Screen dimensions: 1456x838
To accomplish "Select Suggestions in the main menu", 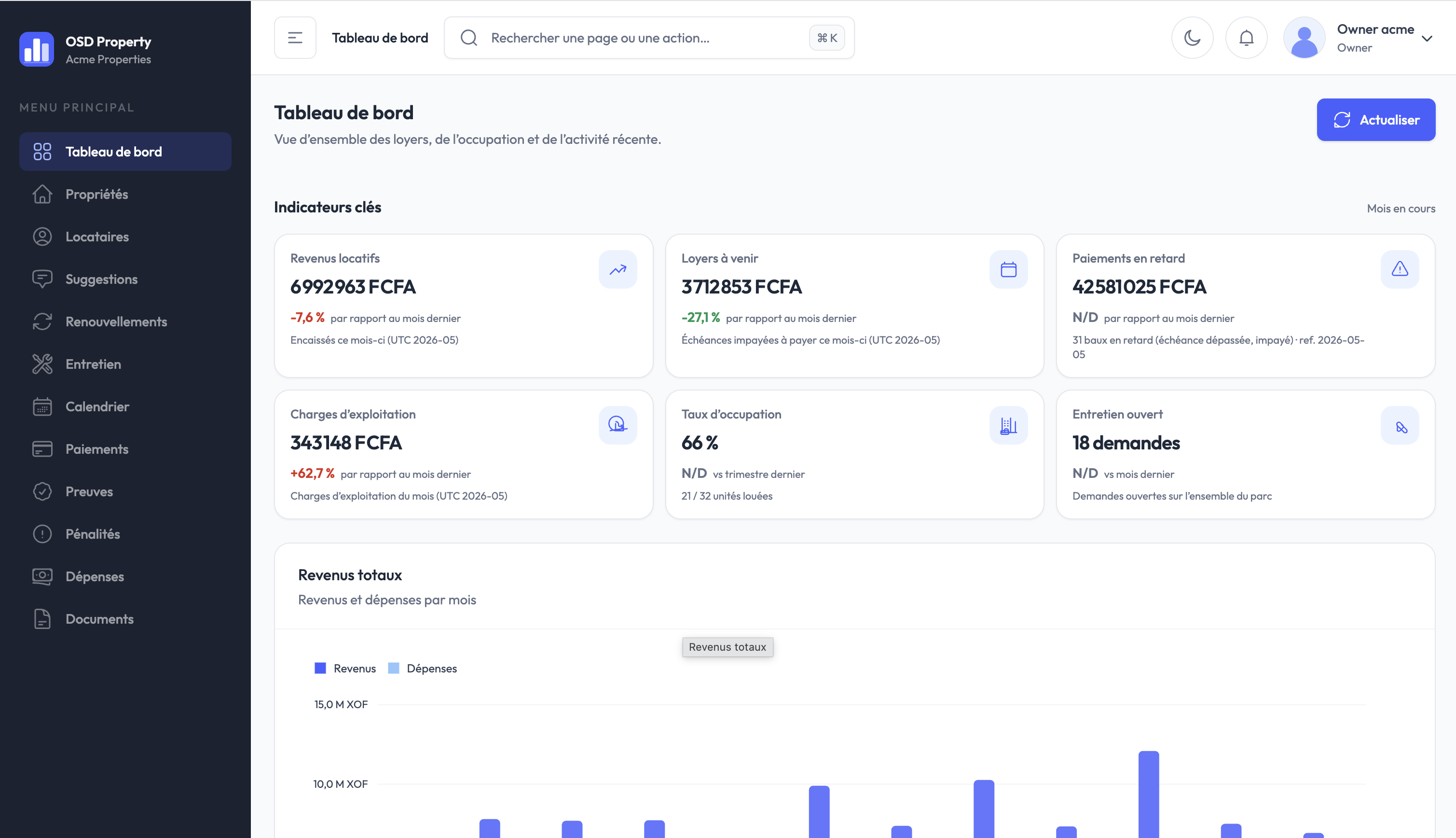I will click(x=125, y=279).
